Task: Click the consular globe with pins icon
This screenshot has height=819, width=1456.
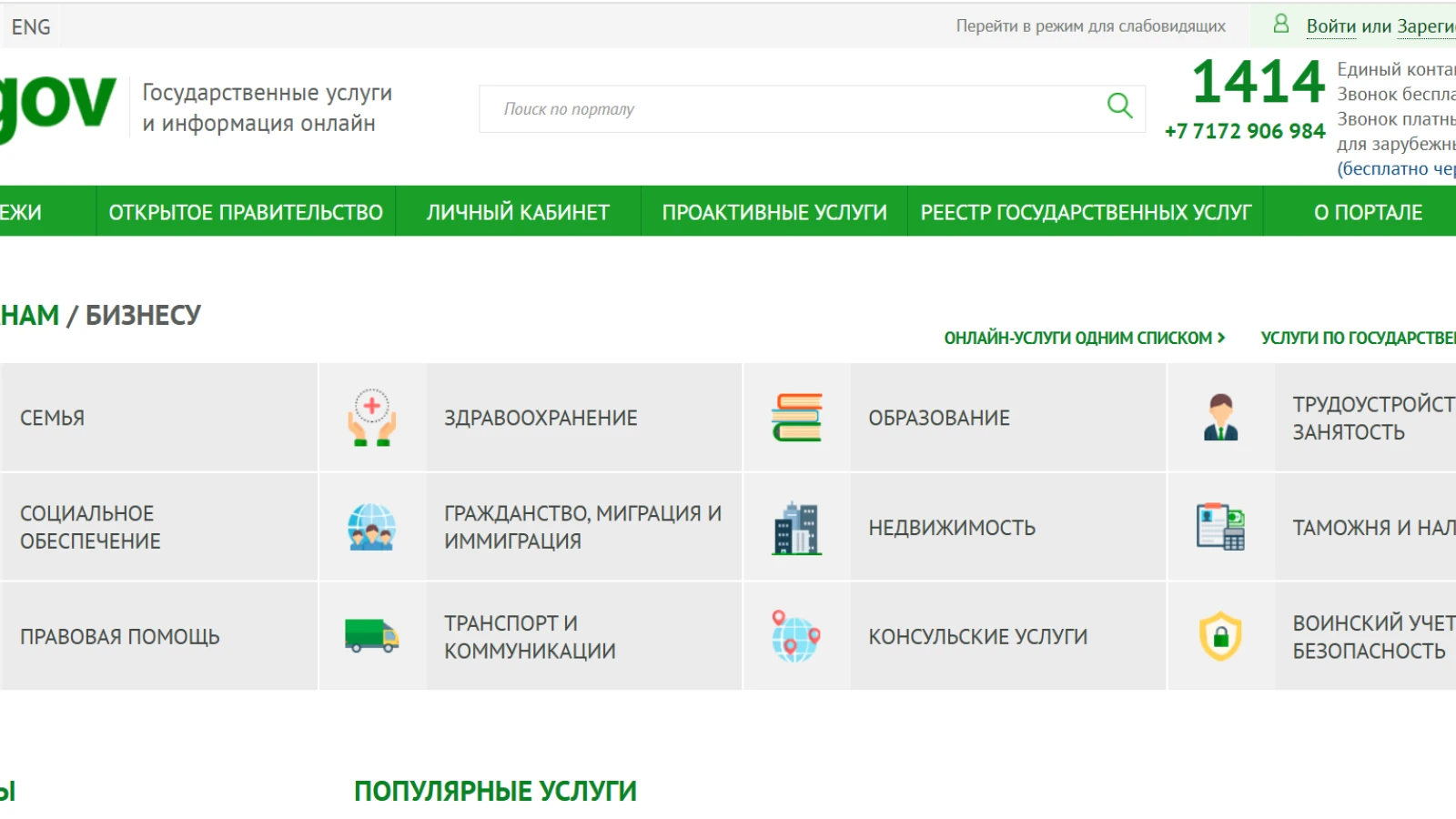Action: (x=796, y=636)
